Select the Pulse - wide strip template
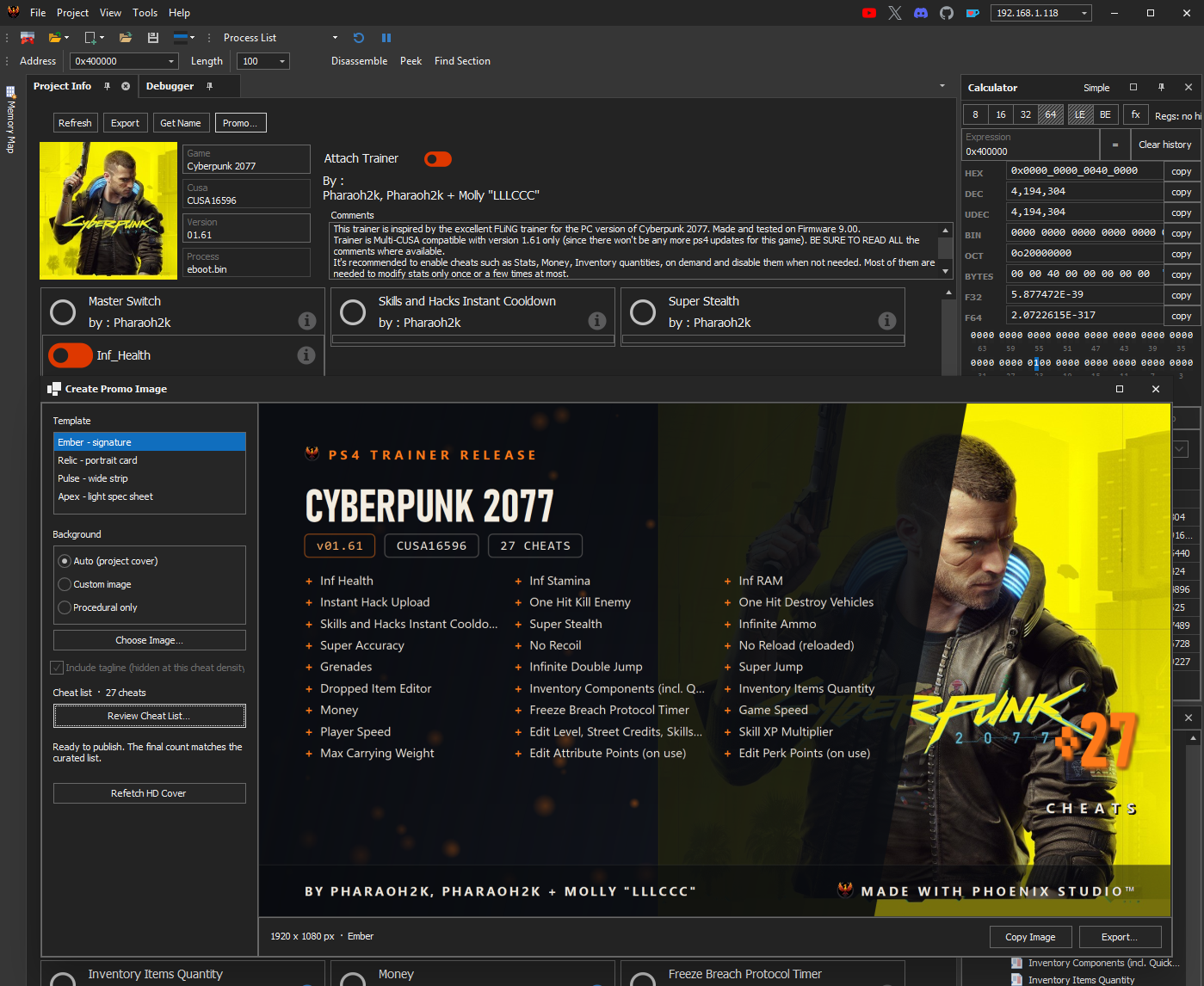 pos(150,478)
